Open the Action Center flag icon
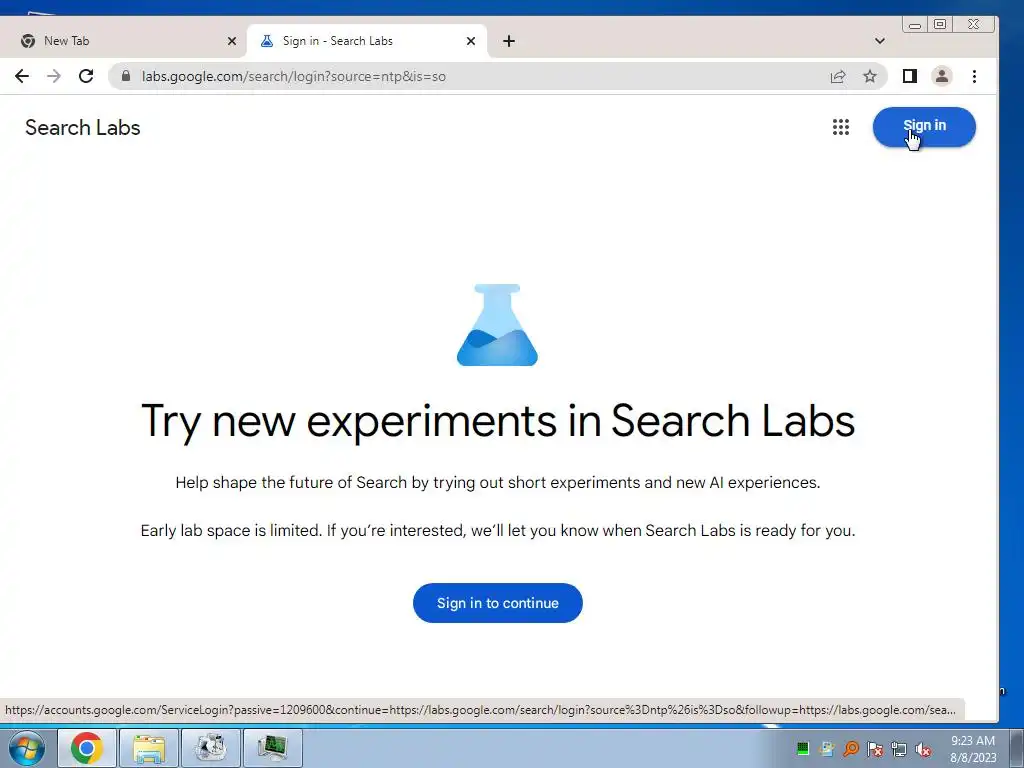Screen dimensions: 1024x768 coord(875,748)
